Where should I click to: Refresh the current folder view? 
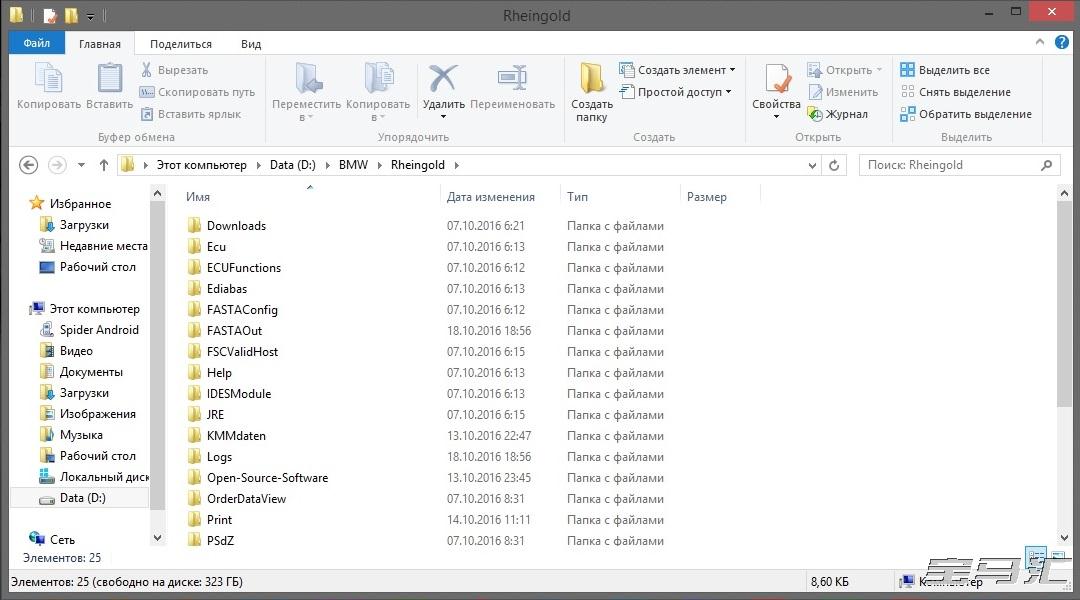(834, 165)
